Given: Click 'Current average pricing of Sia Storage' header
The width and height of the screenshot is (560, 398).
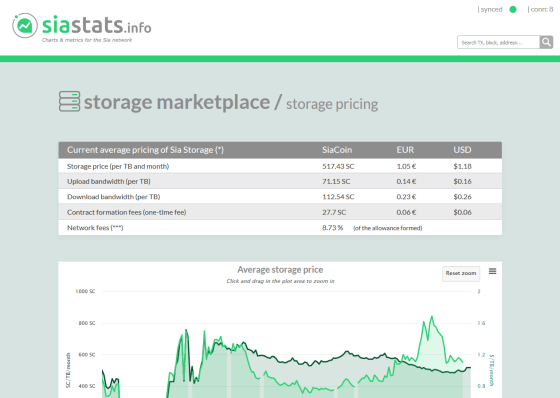Looking at the screenshot, I should pyautogui.click(x=145, y=150).
